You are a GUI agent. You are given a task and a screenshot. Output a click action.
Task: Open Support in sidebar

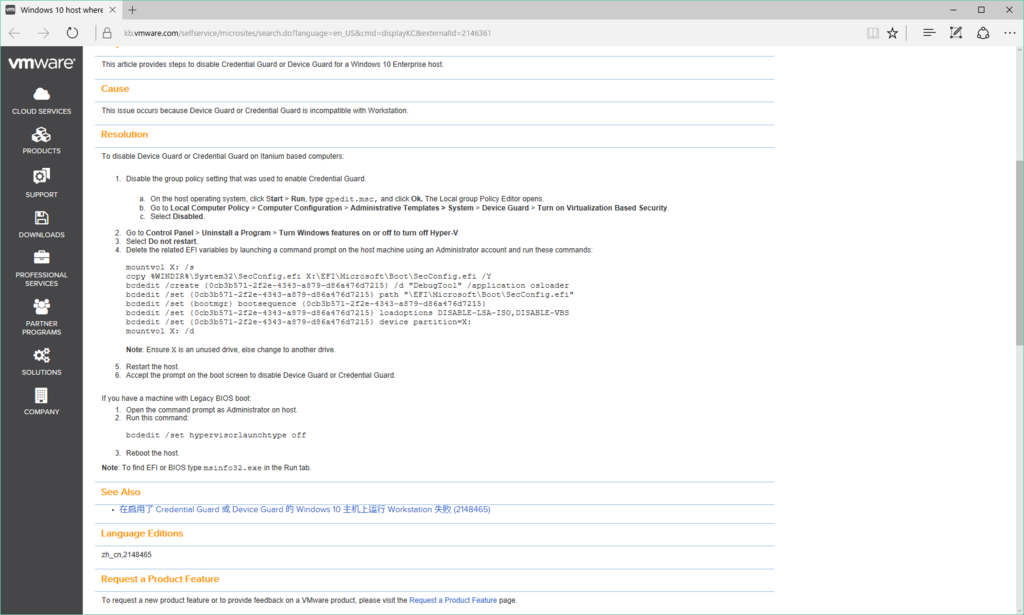coord(41,183)
